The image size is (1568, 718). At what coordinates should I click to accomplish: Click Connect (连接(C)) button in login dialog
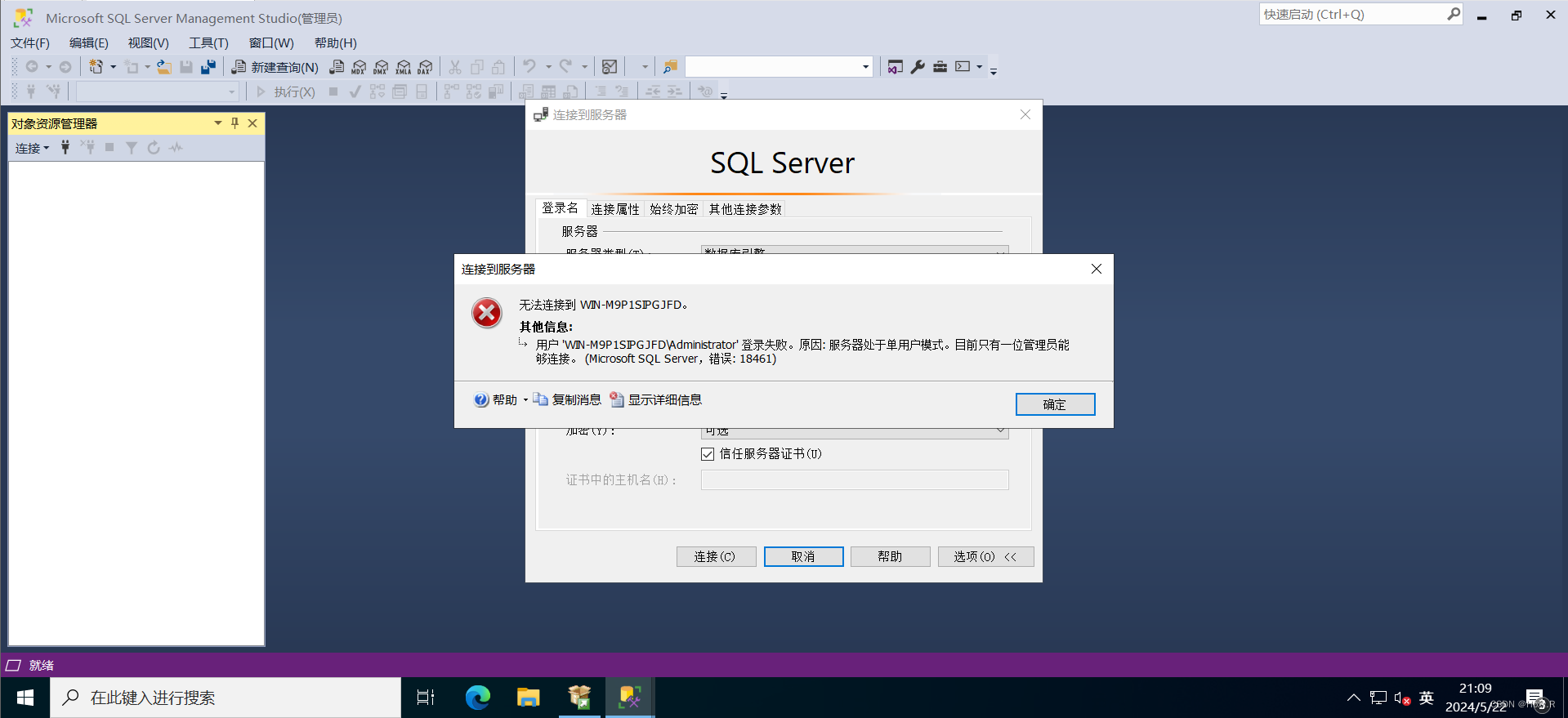coord(716,557)
